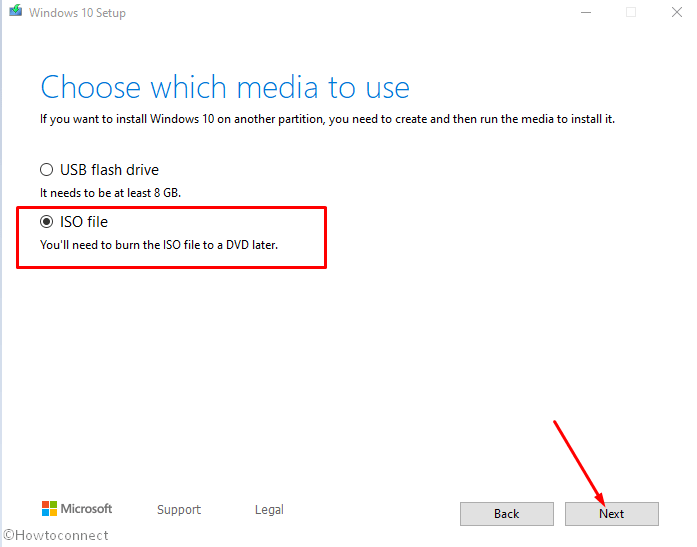Click the Windows 10 Setup title bar icon

pyautogui.click(x=16, y=11)
